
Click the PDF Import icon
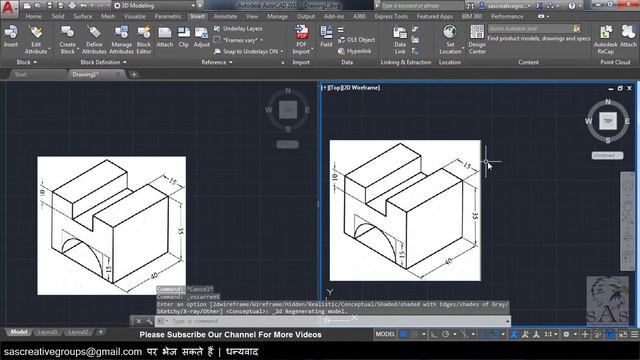point(301,32)
